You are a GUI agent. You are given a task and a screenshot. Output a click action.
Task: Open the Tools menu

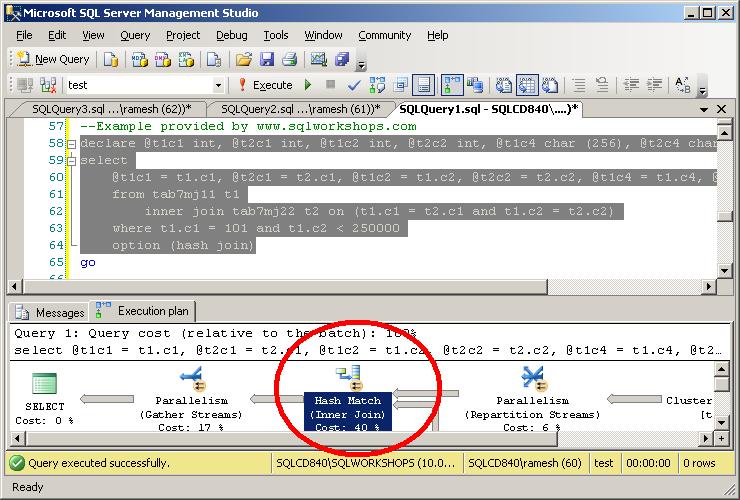click(276, 35)
